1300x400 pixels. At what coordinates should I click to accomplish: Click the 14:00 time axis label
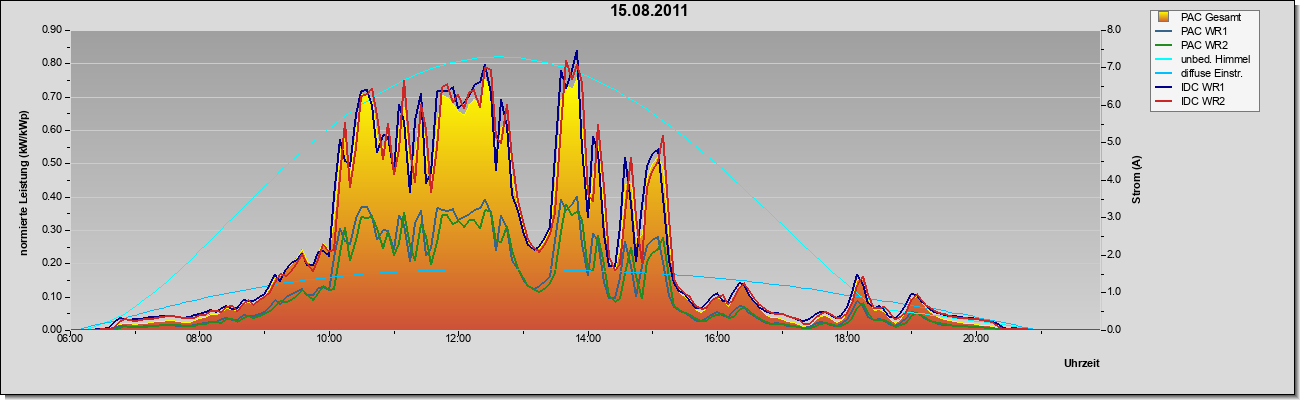(588, 341)
